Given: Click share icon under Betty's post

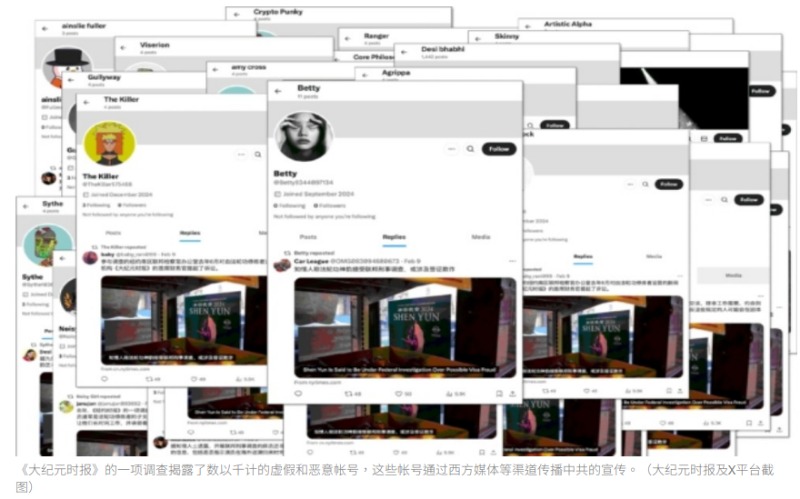Looking at the screenshot, I should pos(512,393).
